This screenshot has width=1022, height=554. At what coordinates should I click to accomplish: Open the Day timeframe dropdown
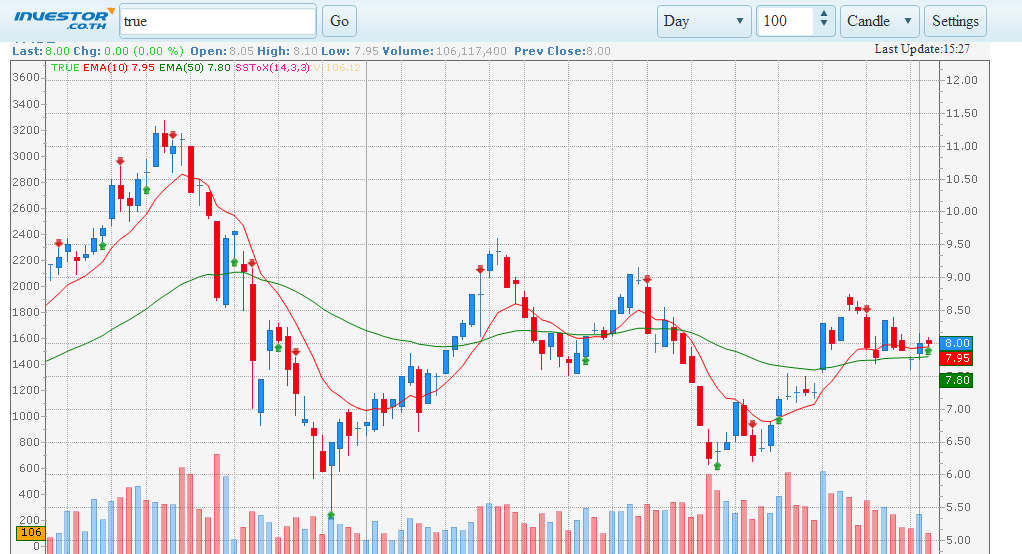704,21
